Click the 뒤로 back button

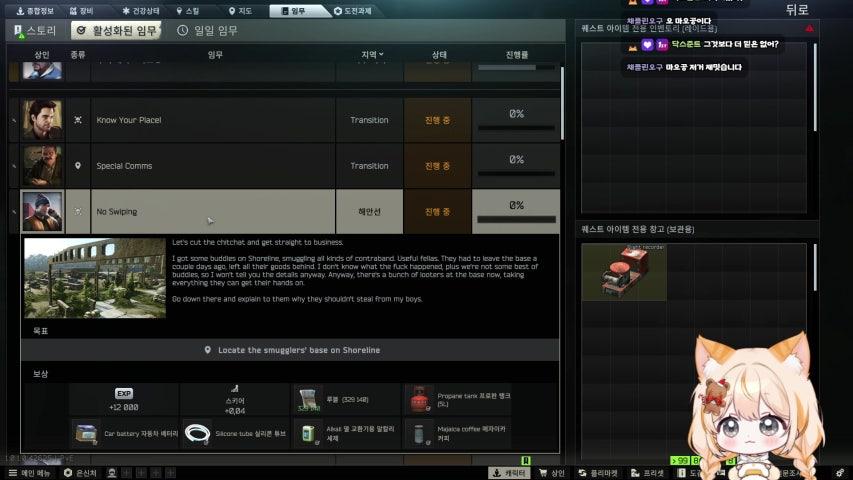(796, 10)
